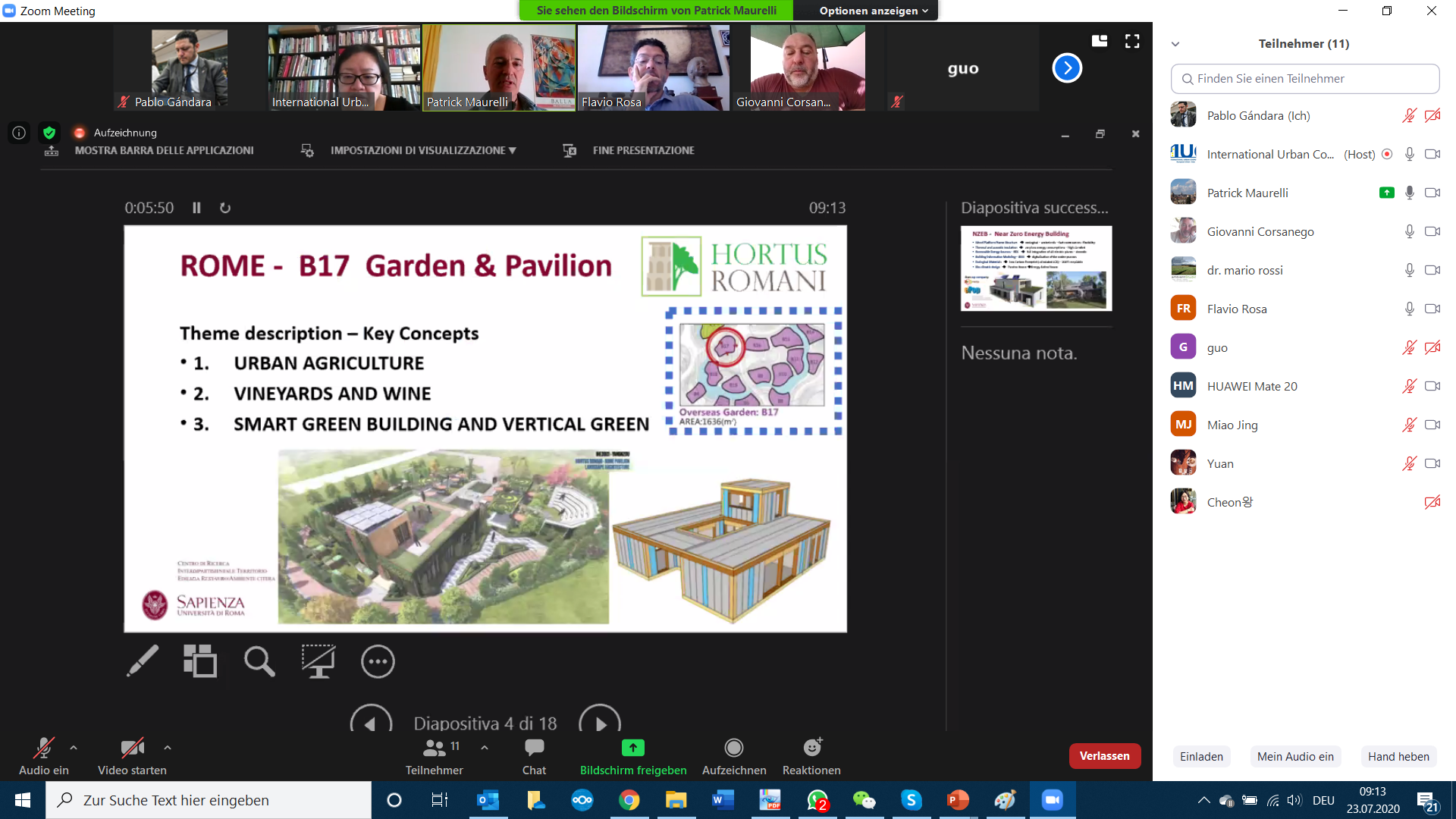Open Reaktionen emoji menu
The height and width of the screenshot is (819, 1456).
(811, 756)
